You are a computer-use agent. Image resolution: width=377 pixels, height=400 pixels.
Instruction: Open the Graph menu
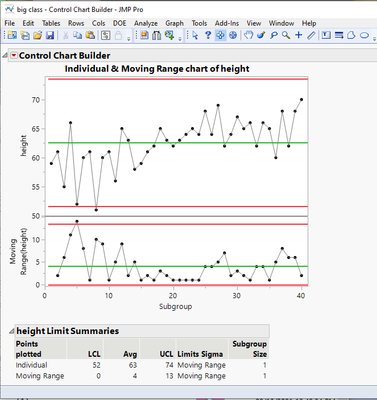coord(175,23)
